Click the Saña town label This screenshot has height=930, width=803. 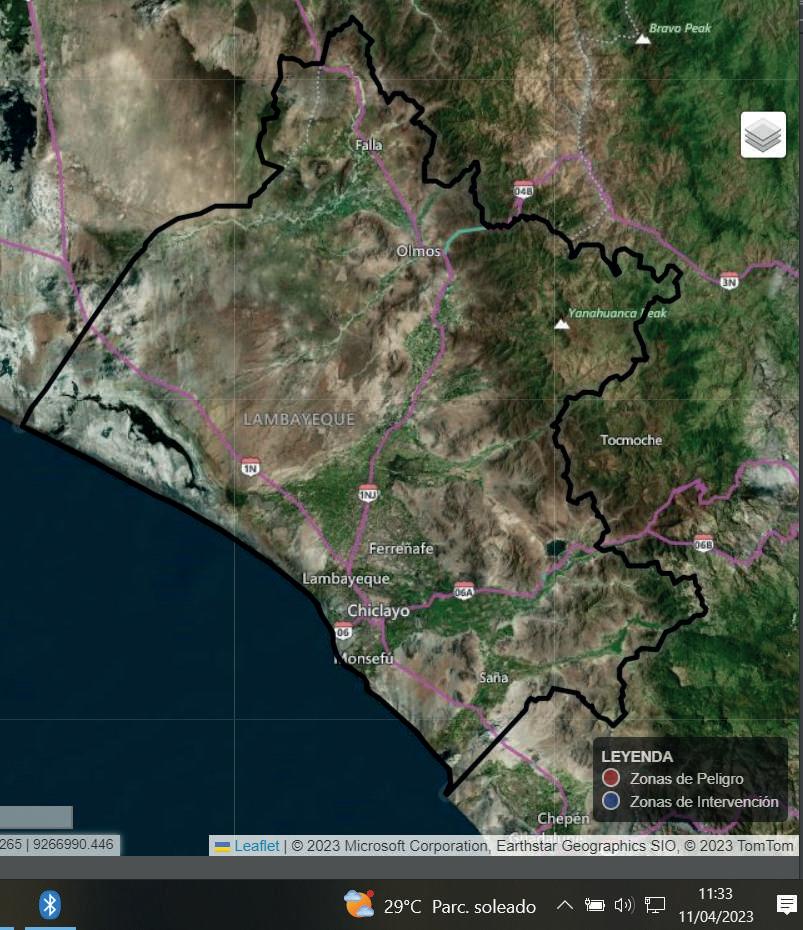[x=493, y=677]
